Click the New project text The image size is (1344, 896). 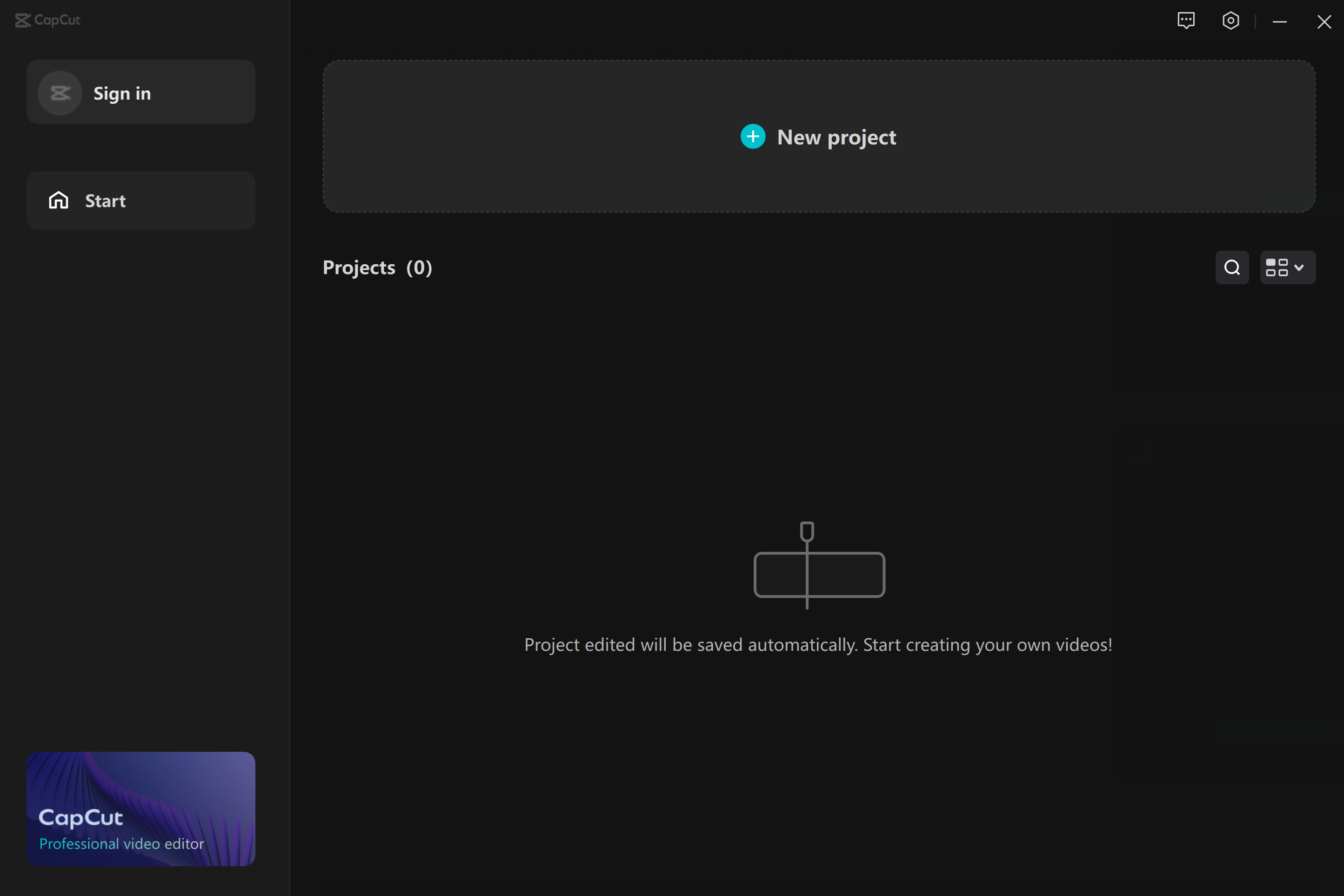[x=836, y=137]
